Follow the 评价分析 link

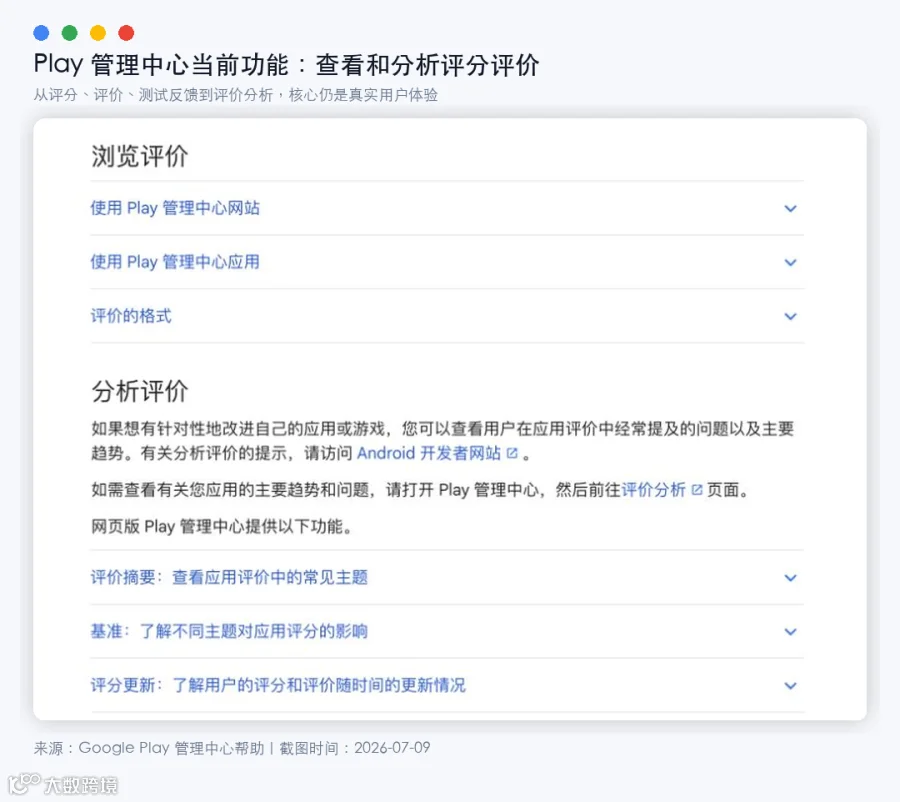pyautogui.click(x=653, y=490)
